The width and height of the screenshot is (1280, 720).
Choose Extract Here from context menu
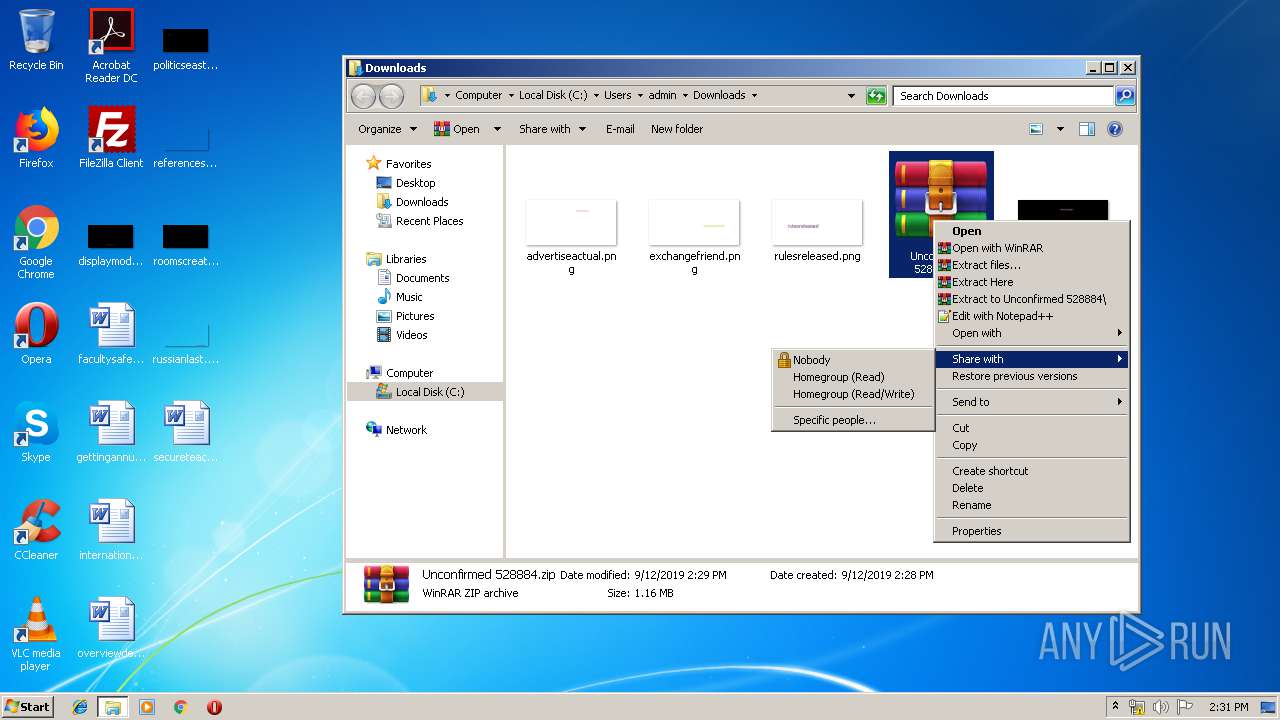tap(1032, 282)
